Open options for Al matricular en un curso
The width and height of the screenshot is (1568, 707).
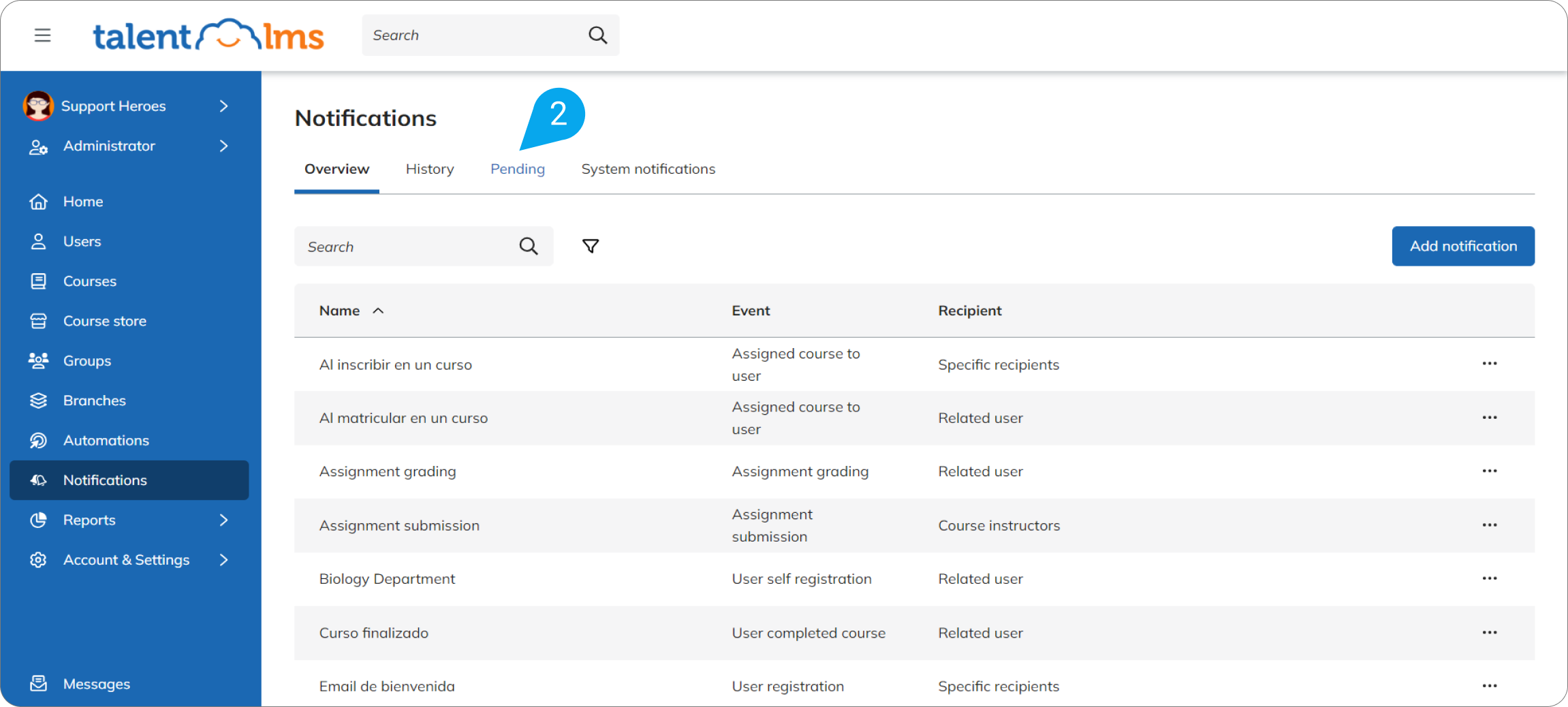[x=1490, y=418]
